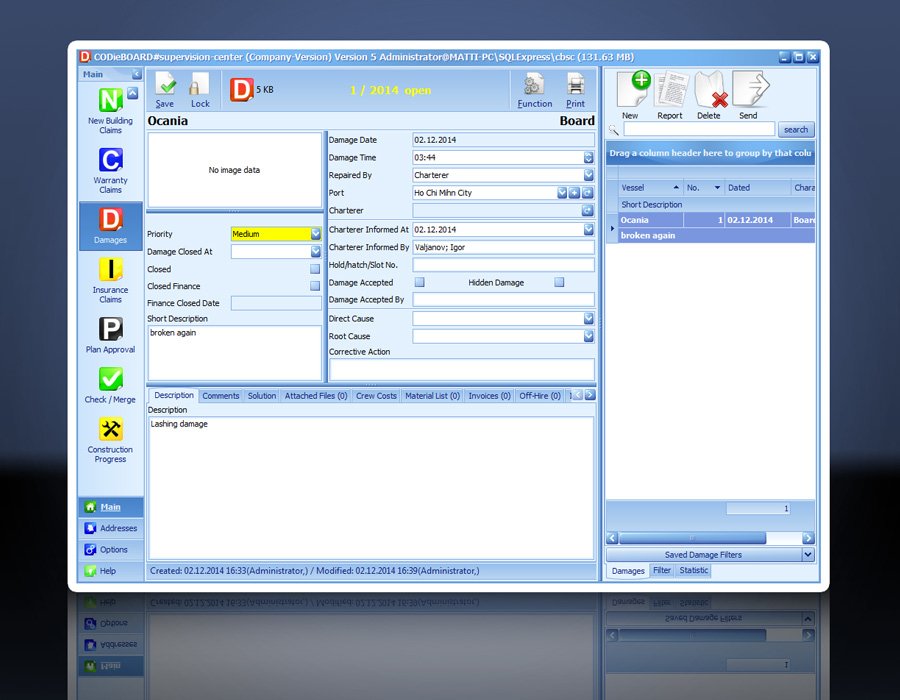Sort list by Vessel column
900x700 pixels.
650,188
